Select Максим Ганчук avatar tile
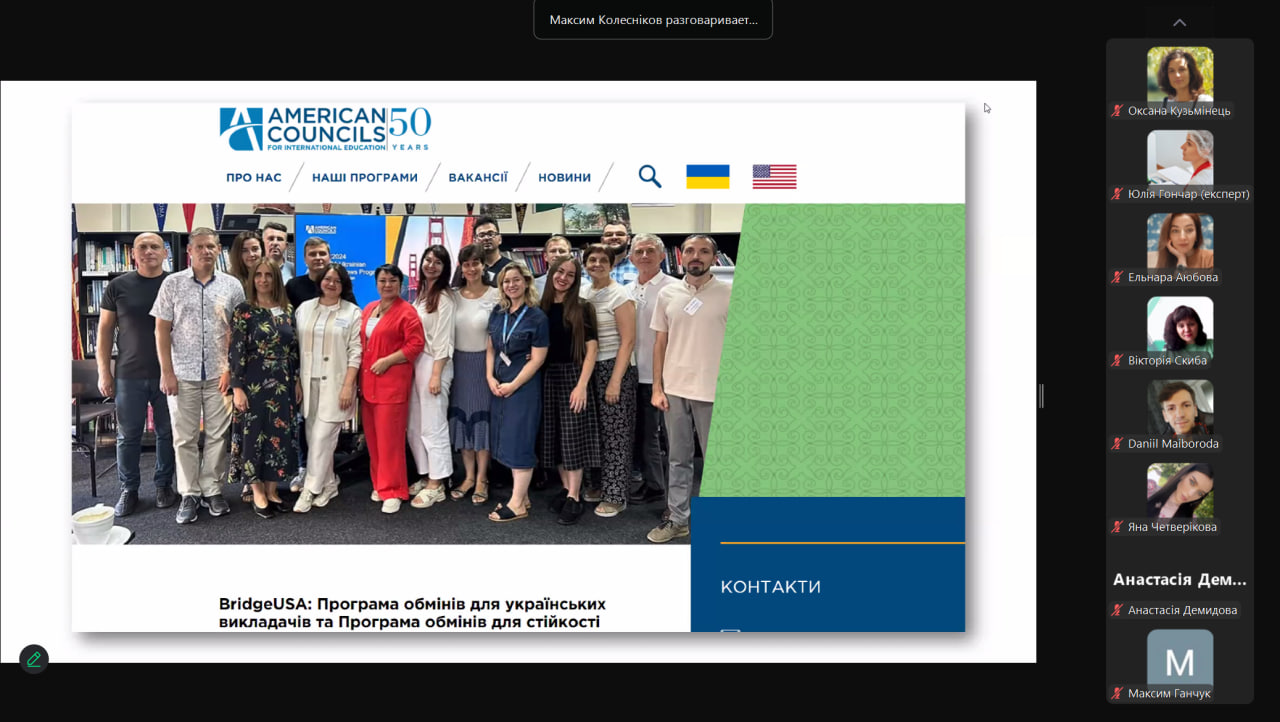Screen dimensions: 1280x722 click(x=1180, y=661)
